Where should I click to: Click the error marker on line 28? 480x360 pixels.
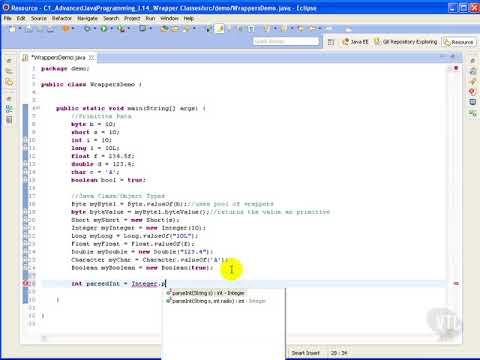pos(25,284)
